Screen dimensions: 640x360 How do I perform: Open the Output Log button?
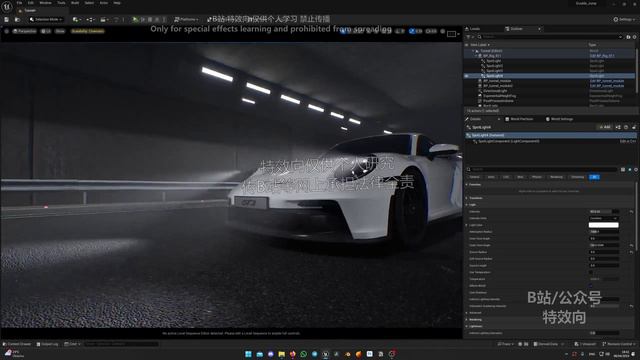(47, 344)
